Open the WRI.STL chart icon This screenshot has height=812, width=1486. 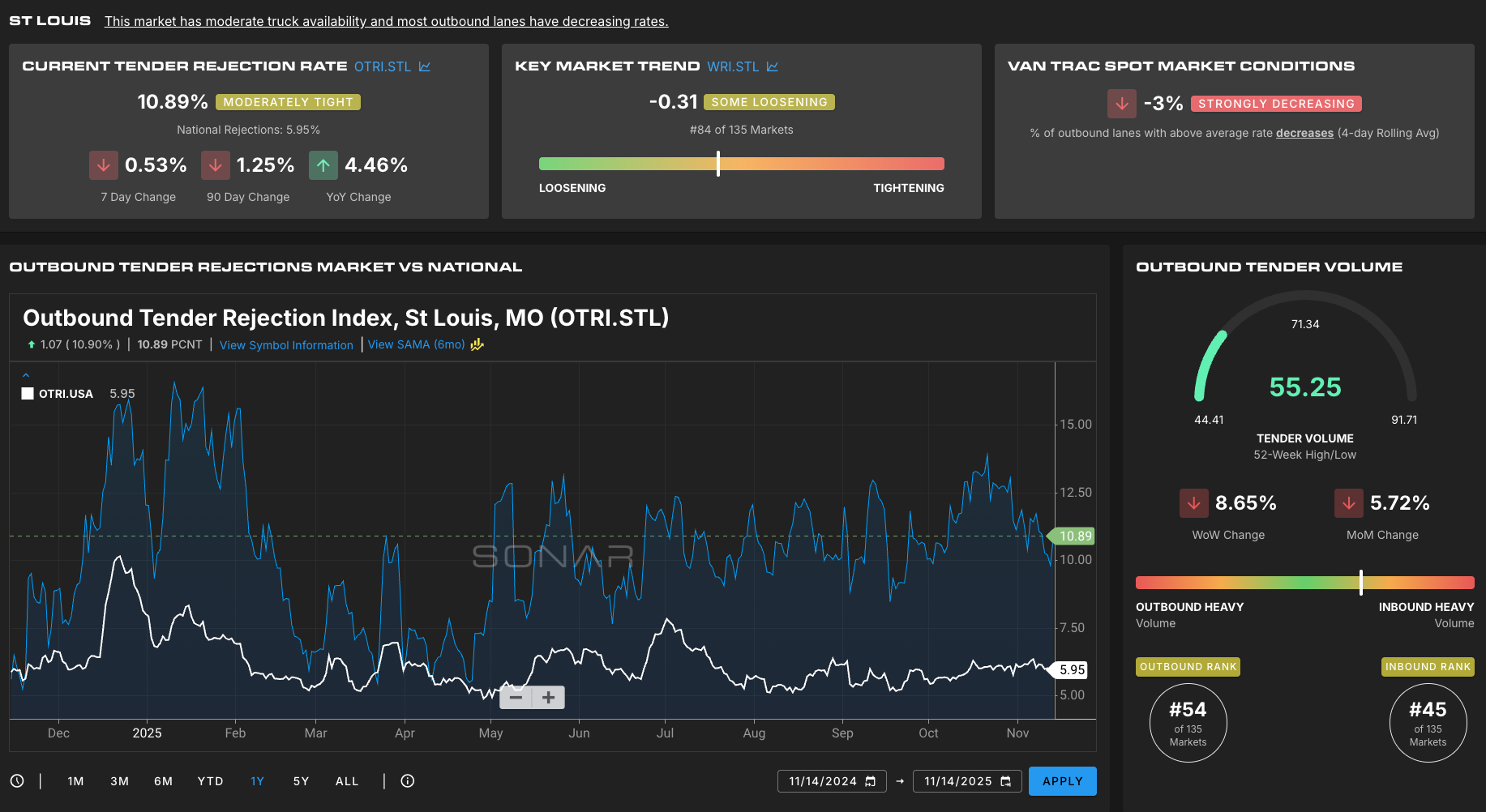click(772, 66)
